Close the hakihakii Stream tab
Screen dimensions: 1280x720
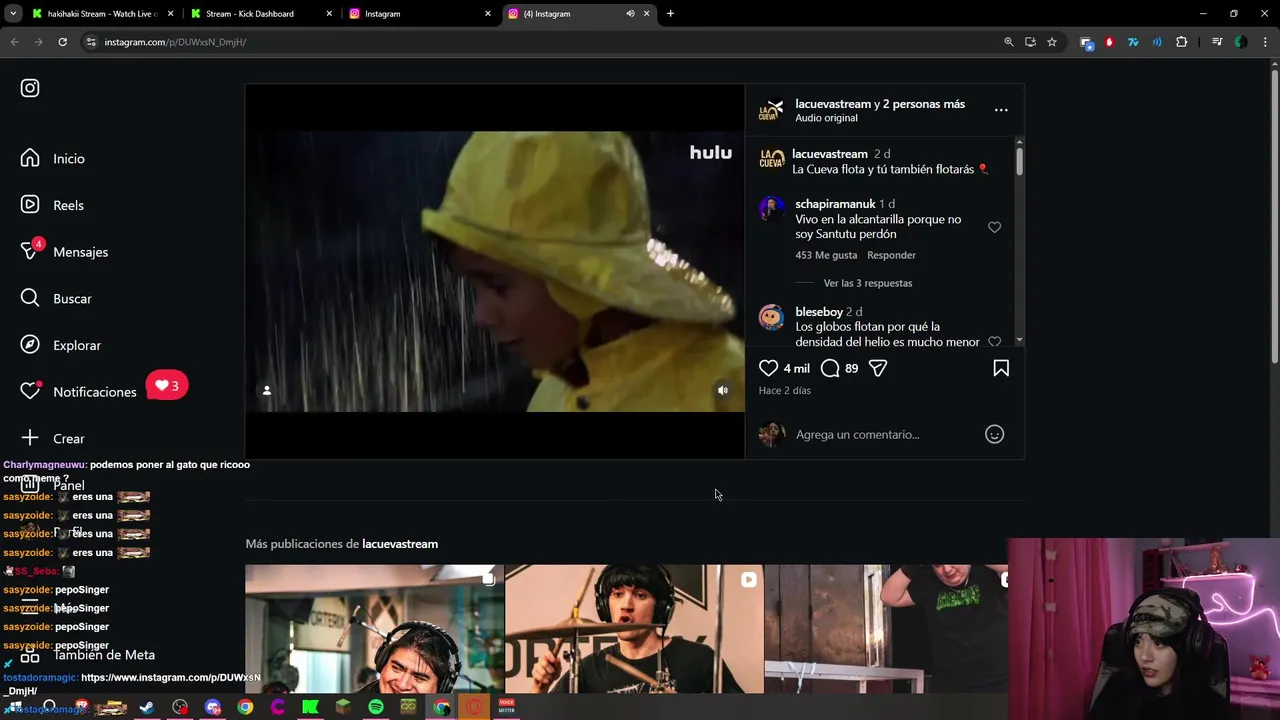tap(170, 14)
